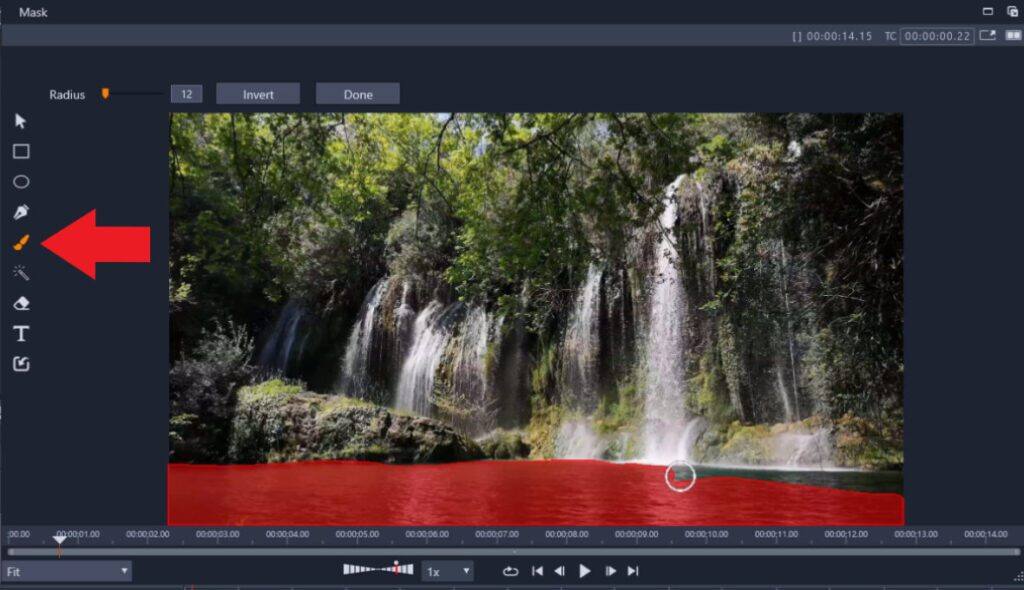Screen dimensions: 1024x590
Task: Select the magic wand tool
Action: coord(21,271)
